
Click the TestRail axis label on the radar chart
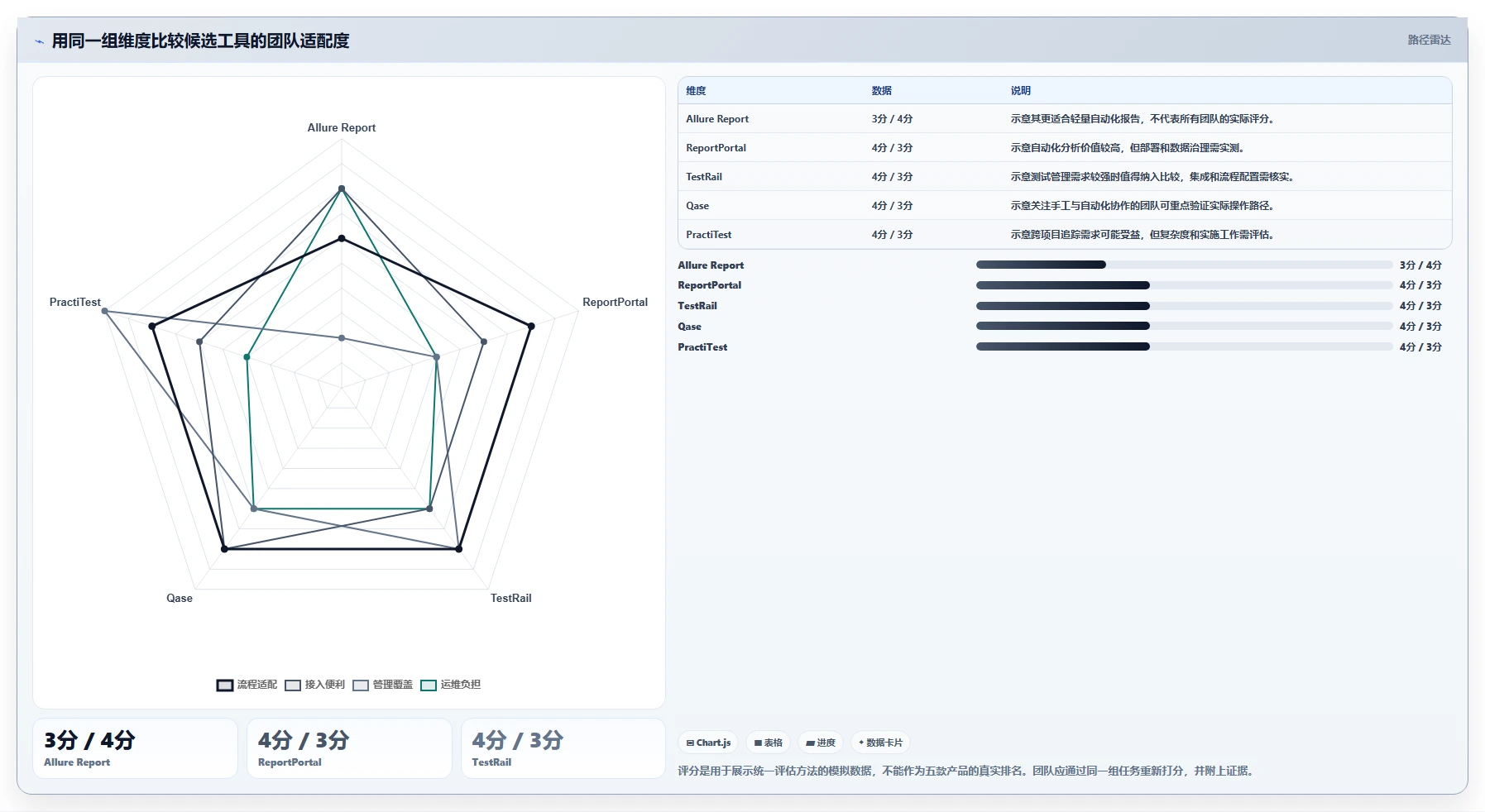(x=510, y=598)
